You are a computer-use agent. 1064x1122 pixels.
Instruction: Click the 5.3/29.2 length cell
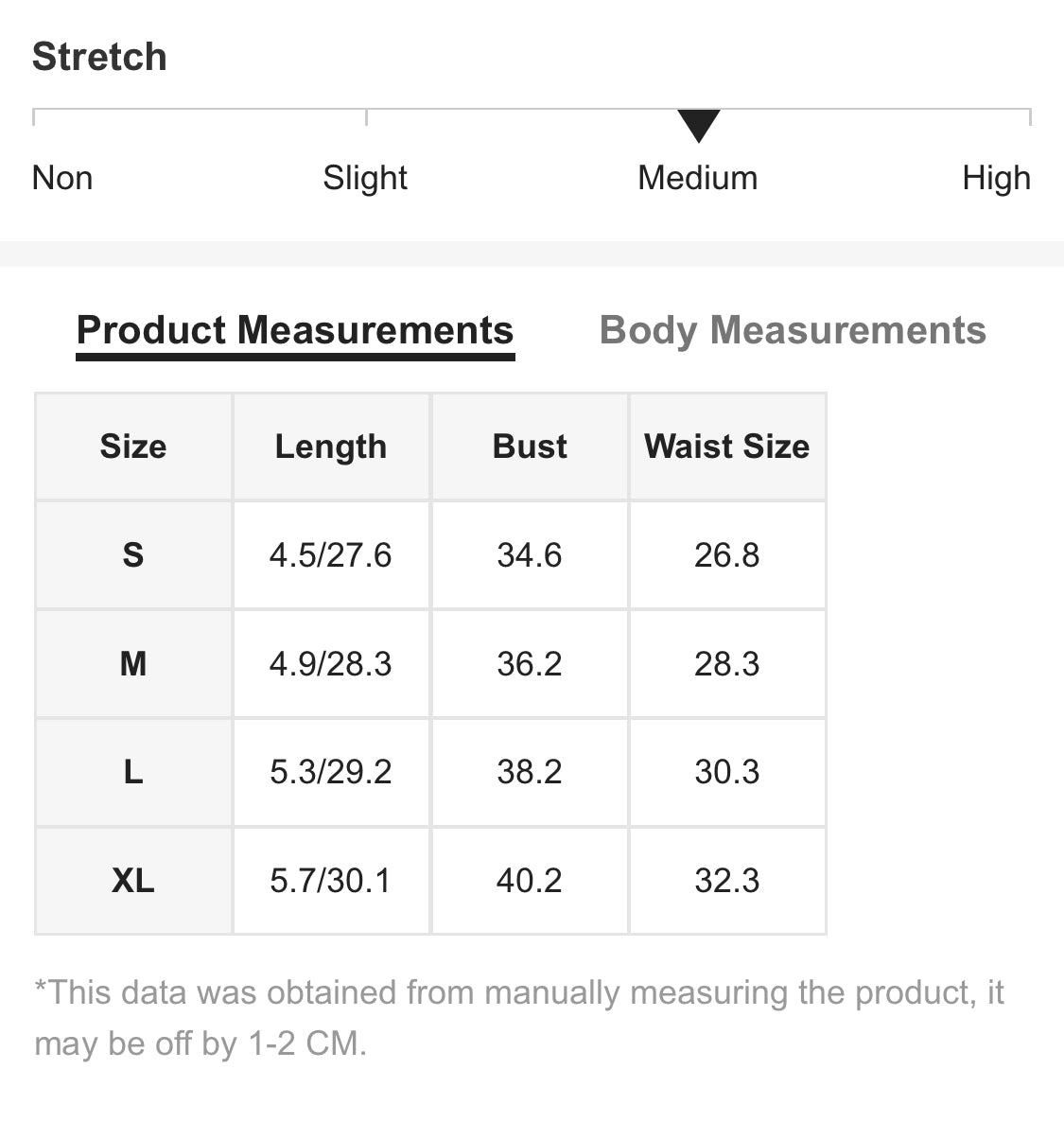click(x=331, y=772)
